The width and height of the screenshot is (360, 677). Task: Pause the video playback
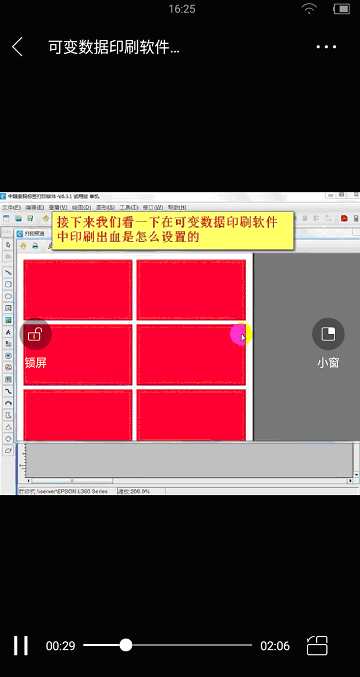[x=21, y=645]
